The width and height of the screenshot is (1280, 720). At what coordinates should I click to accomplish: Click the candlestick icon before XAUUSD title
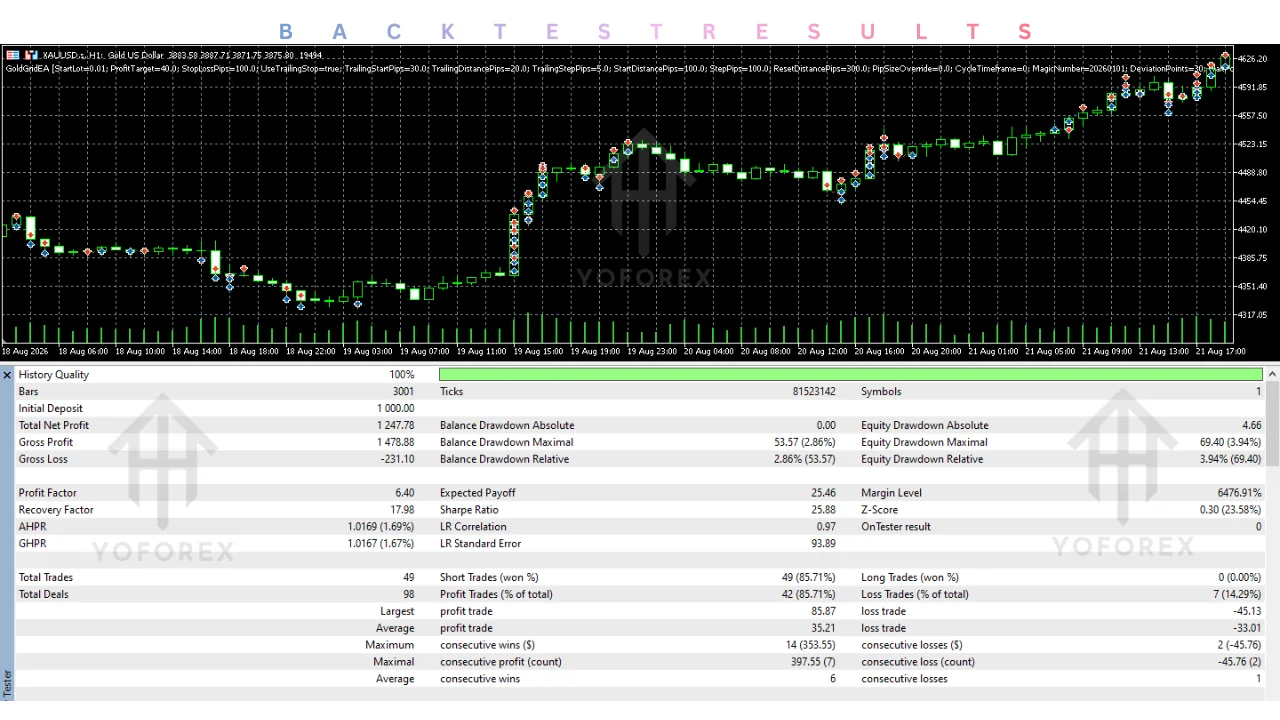(x=30, y=55)
